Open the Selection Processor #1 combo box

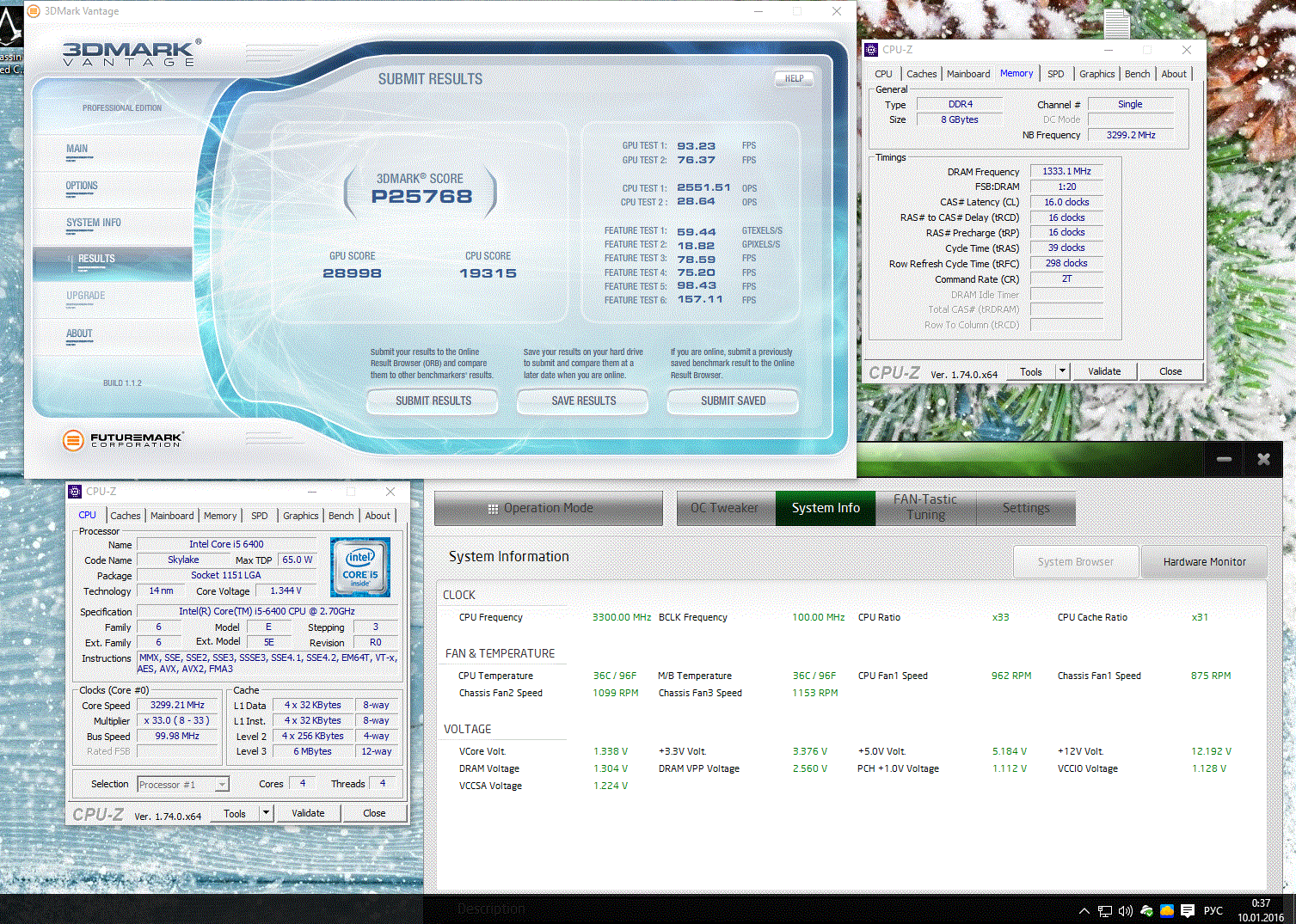(x=183, y=784)
